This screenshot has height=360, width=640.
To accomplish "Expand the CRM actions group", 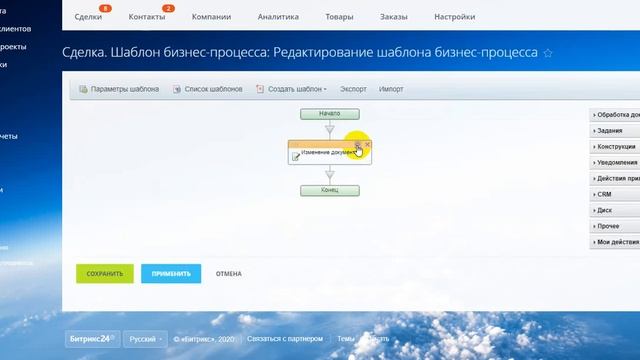I will pyautogui.click(x=615, y=195).
